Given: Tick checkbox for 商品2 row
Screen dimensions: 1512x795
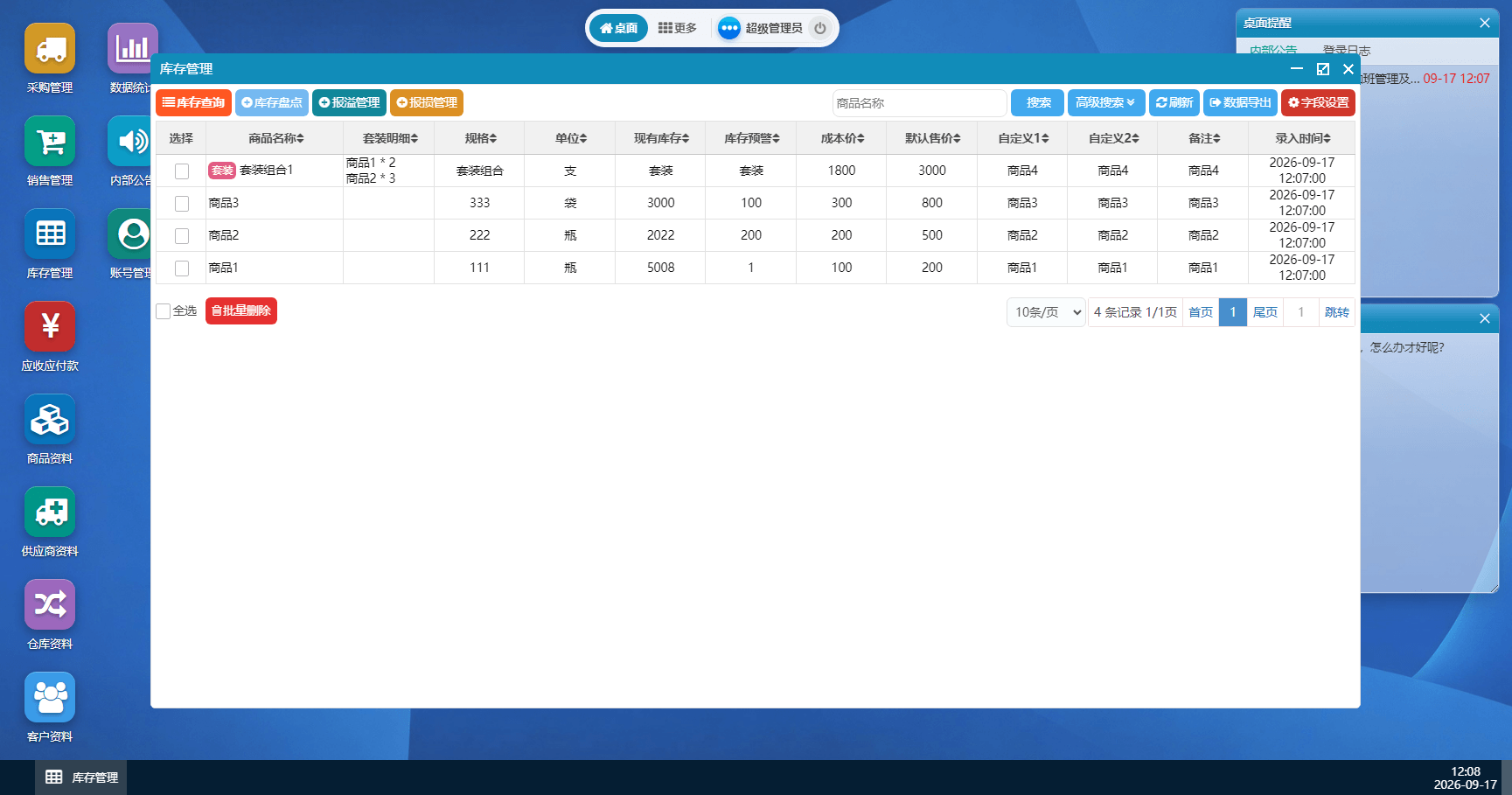Looking at the screenshot, I should (182, 236).
